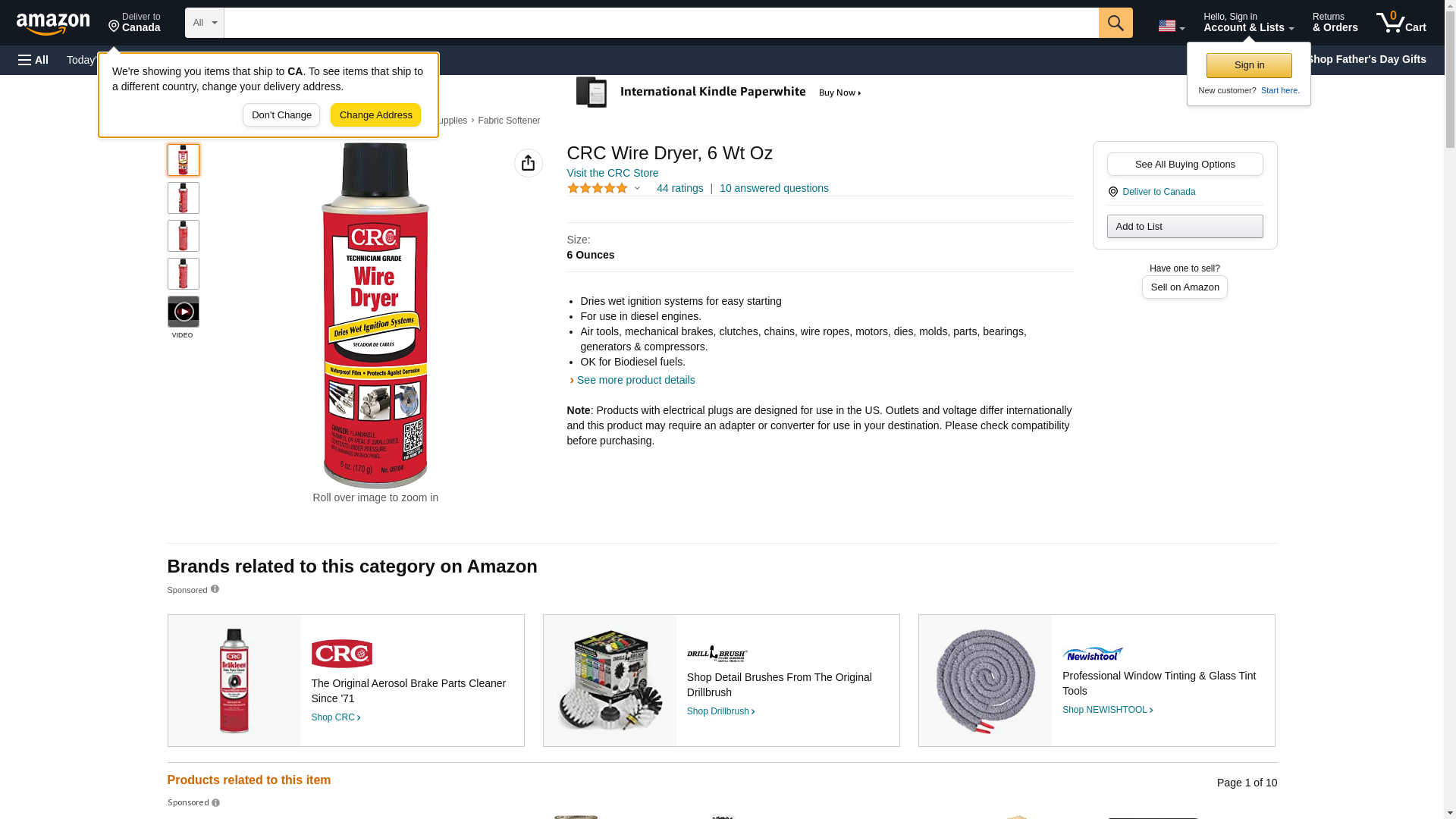
Task: Click inside the Amazon search field
Action: click(x=661, y=23)
